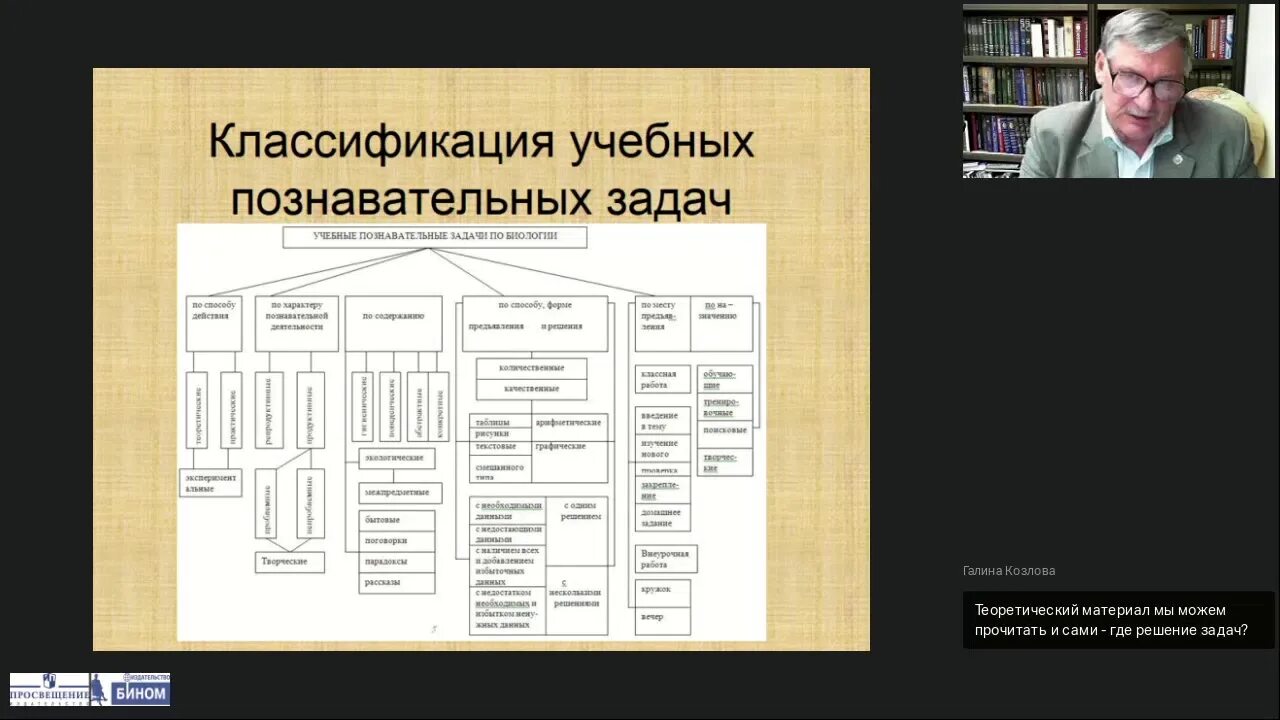Select the 'введение в тему' row
The height and width of the screenshot is (720, 1280).
pyautogui.click(x=663, y=421)
